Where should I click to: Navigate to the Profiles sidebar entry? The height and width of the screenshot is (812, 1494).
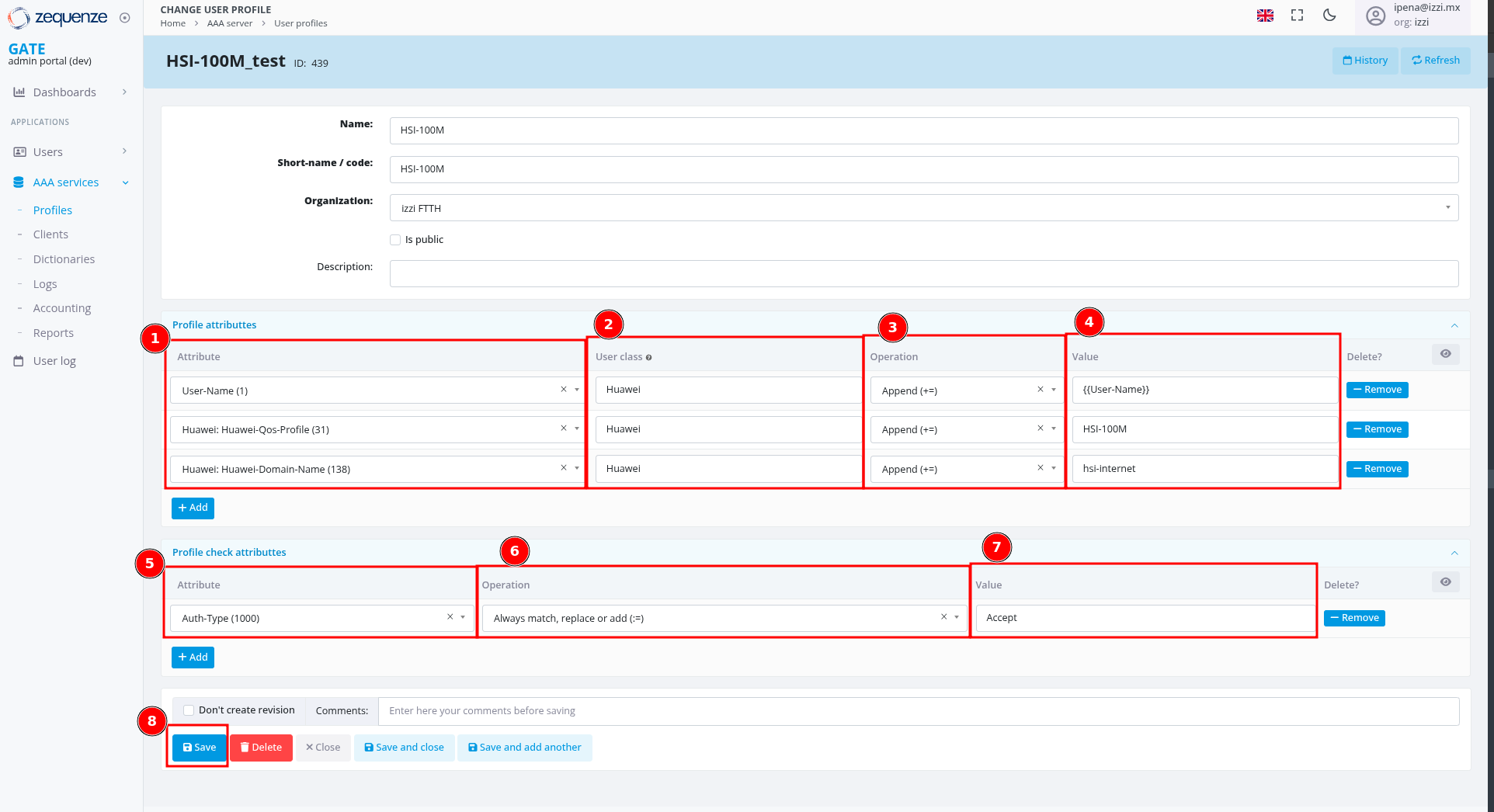(52, 210)
